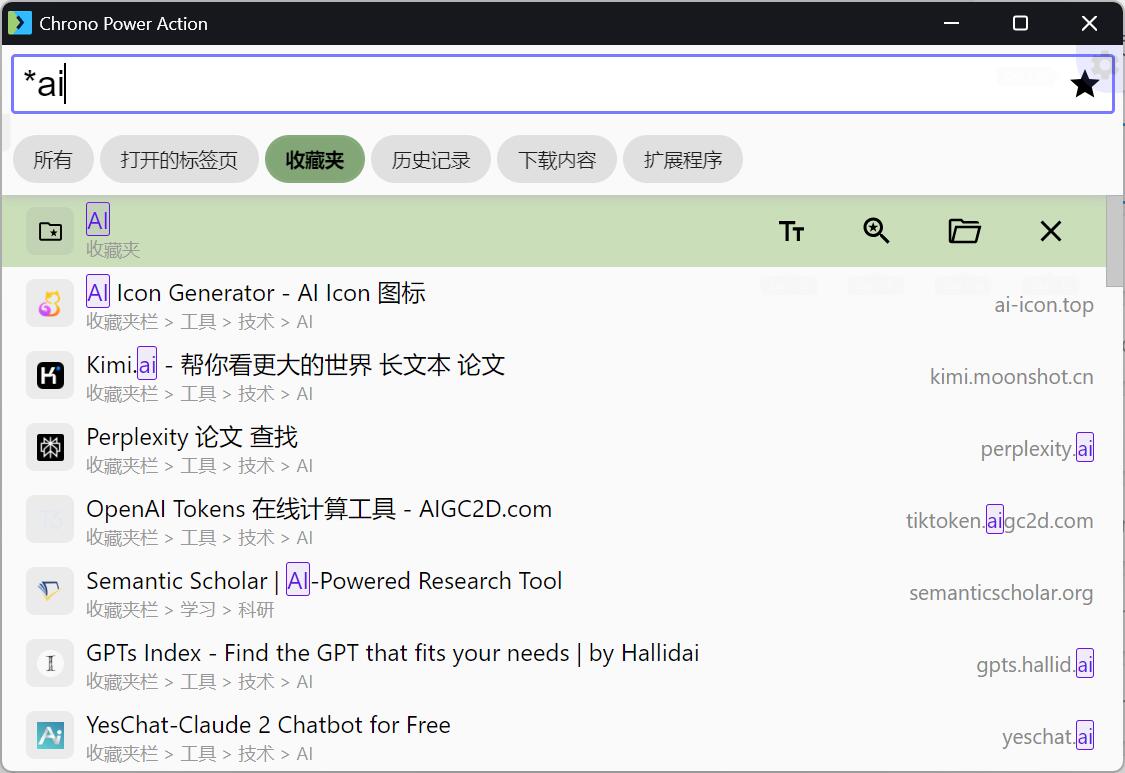Click the rename text icon on AI folder row
The height and width of the screenshot is (773, 1125).
point(791,232)
